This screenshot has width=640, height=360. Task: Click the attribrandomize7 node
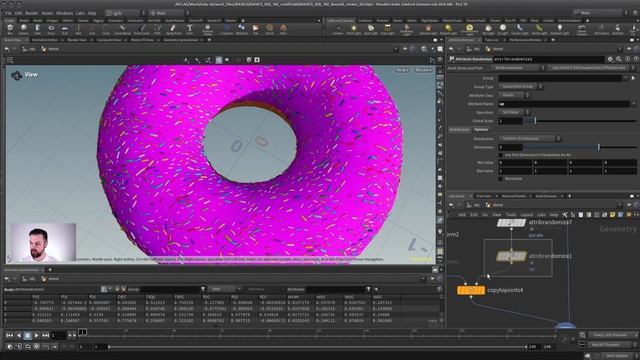point(511,223)
